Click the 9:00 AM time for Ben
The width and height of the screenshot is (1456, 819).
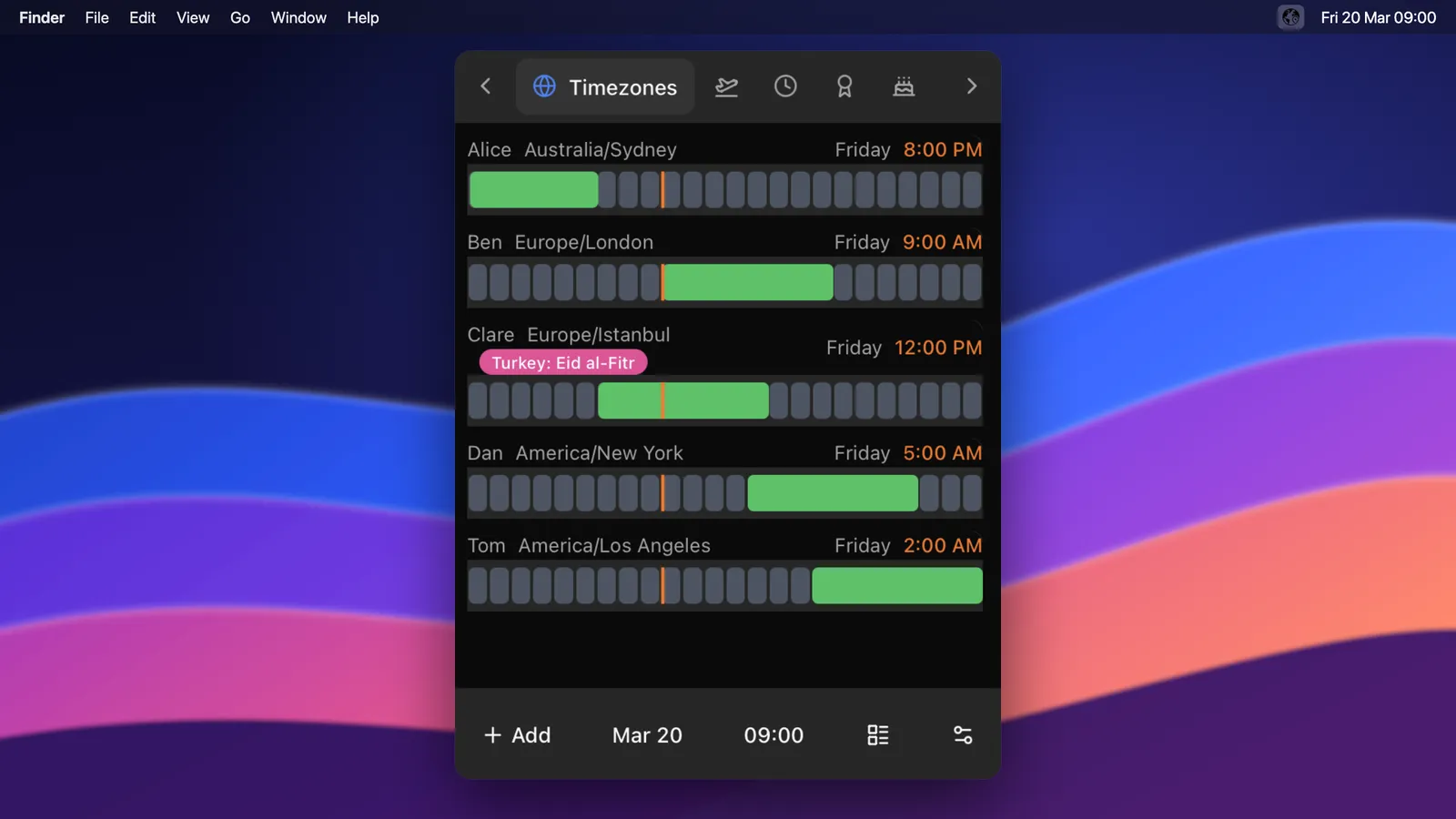tap(943, 243)
